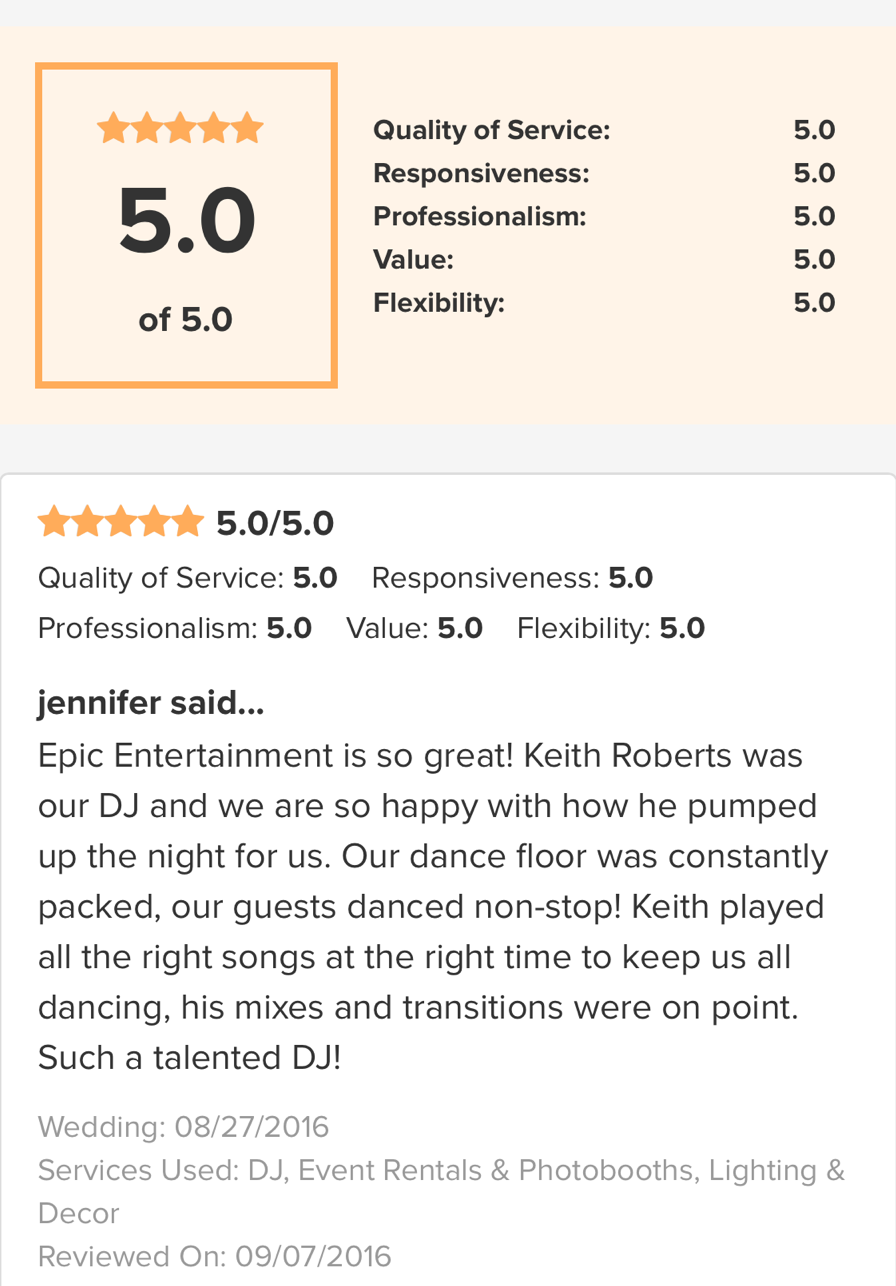Click the review's Responsiveness: 5.0 rating

512,578
